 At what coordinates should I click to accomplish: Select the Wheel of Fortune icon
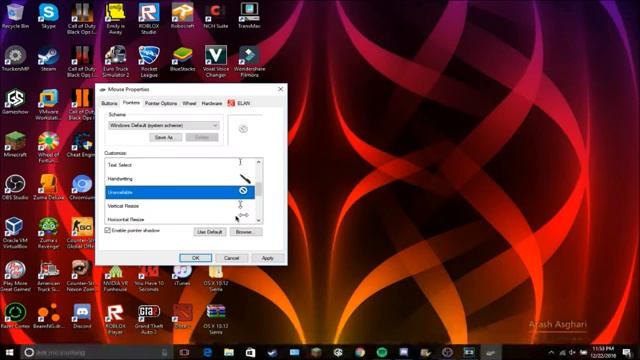(x=49, y=147)
